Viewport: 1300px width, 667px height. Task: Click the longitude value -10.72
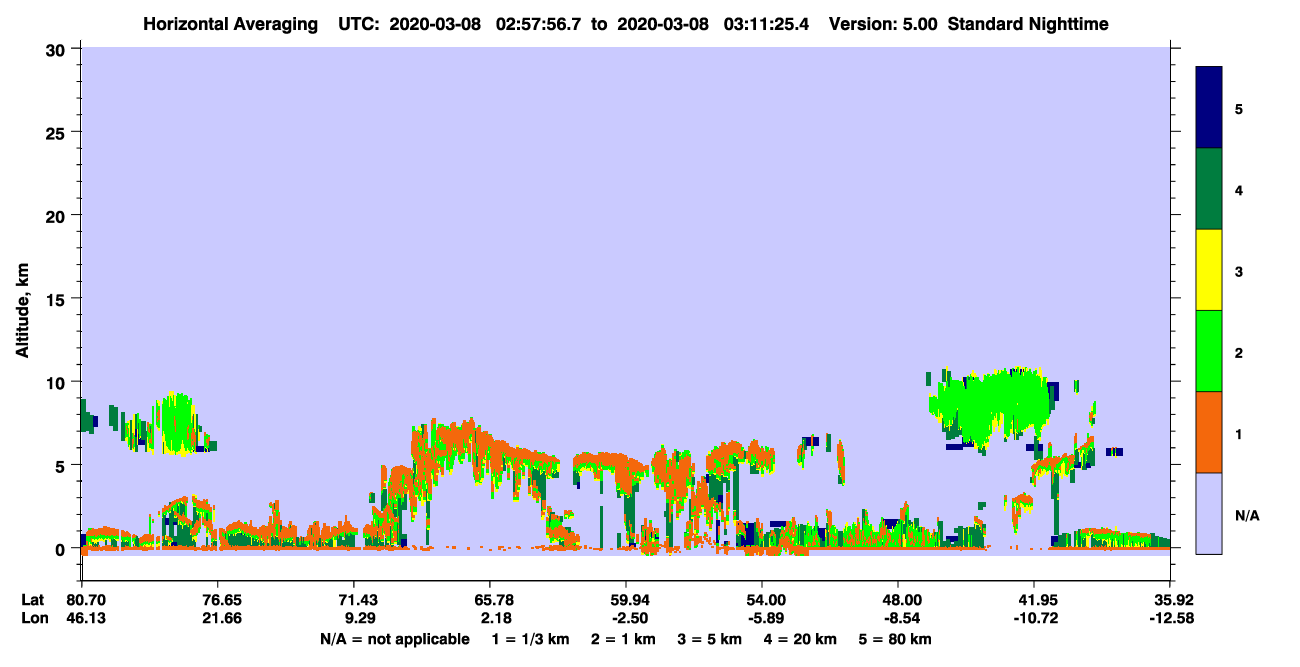(x=1034, y=618)
